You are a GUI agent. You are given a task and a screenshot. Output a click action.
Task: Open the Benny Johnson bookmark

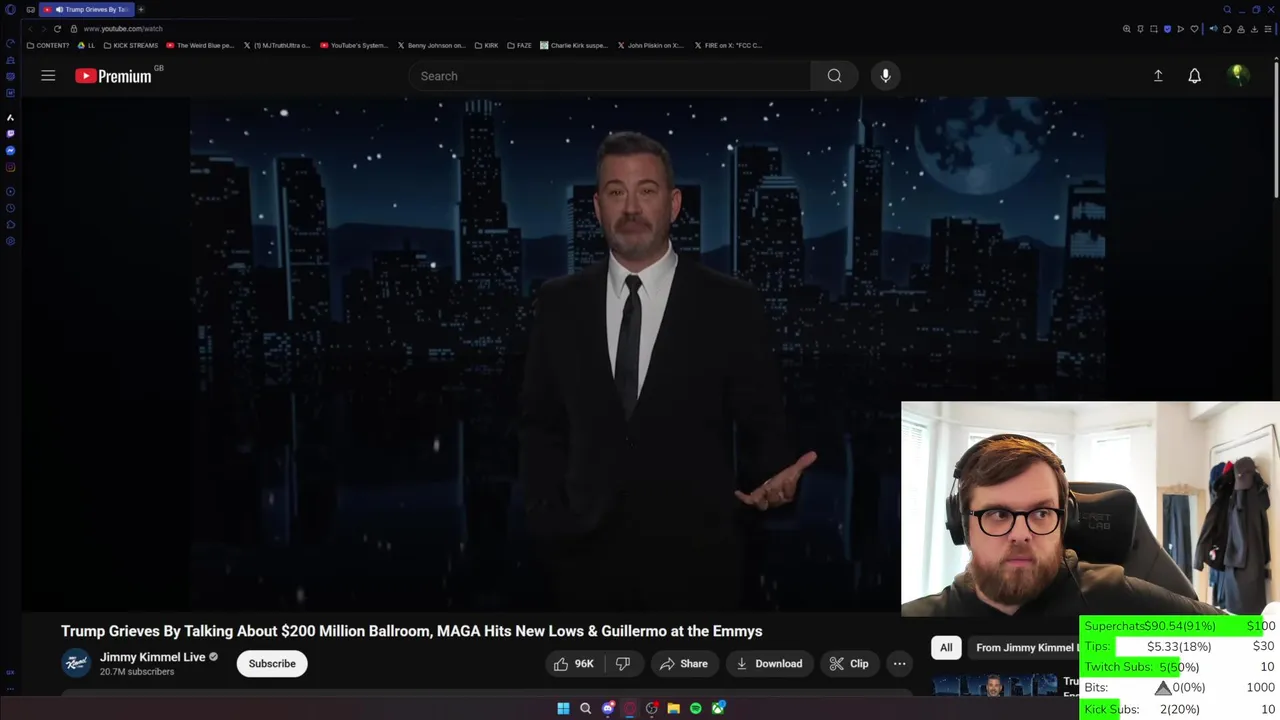click(x=432, y=45)
